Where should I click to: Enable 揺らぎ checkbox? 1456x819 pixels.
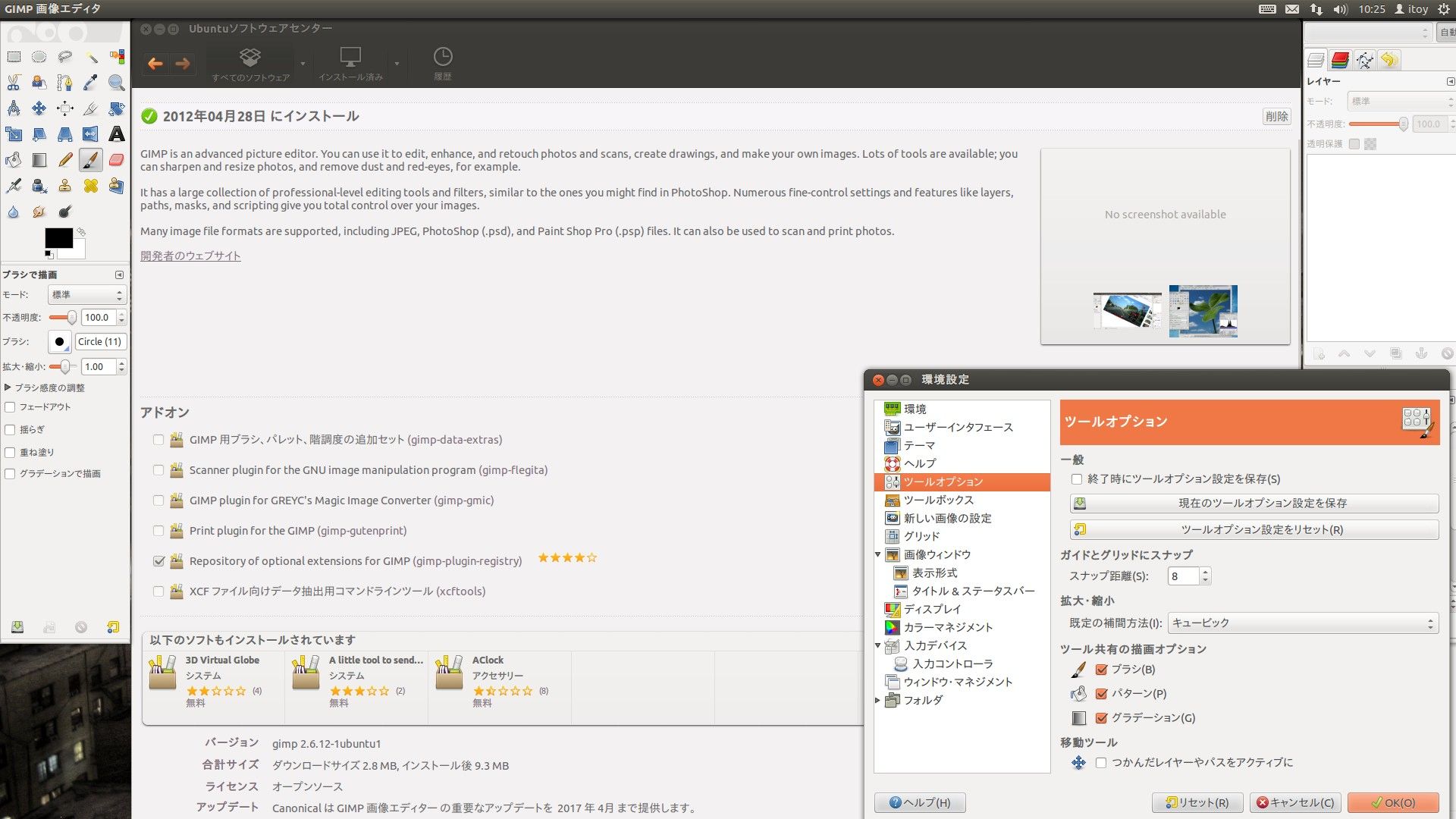coord(11,430)
